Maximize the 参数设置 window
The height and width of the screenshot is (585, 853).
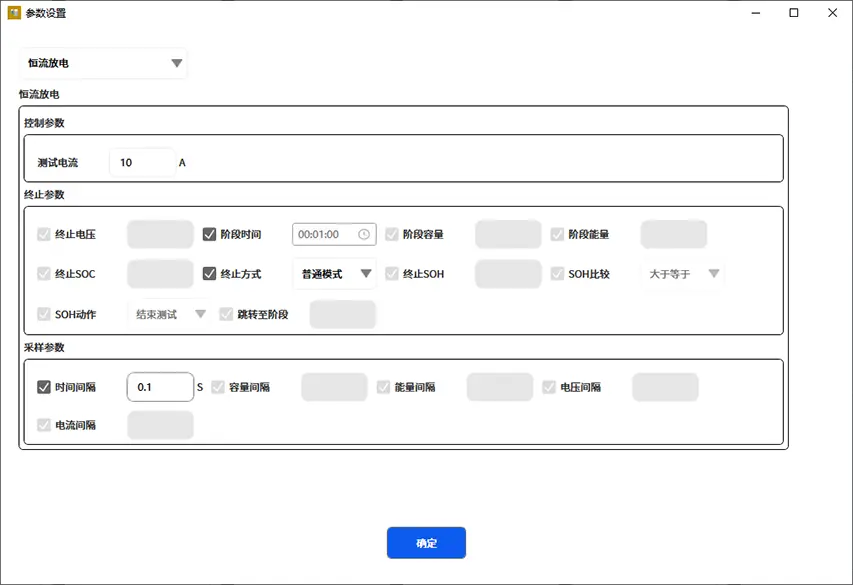pos(794,13)
